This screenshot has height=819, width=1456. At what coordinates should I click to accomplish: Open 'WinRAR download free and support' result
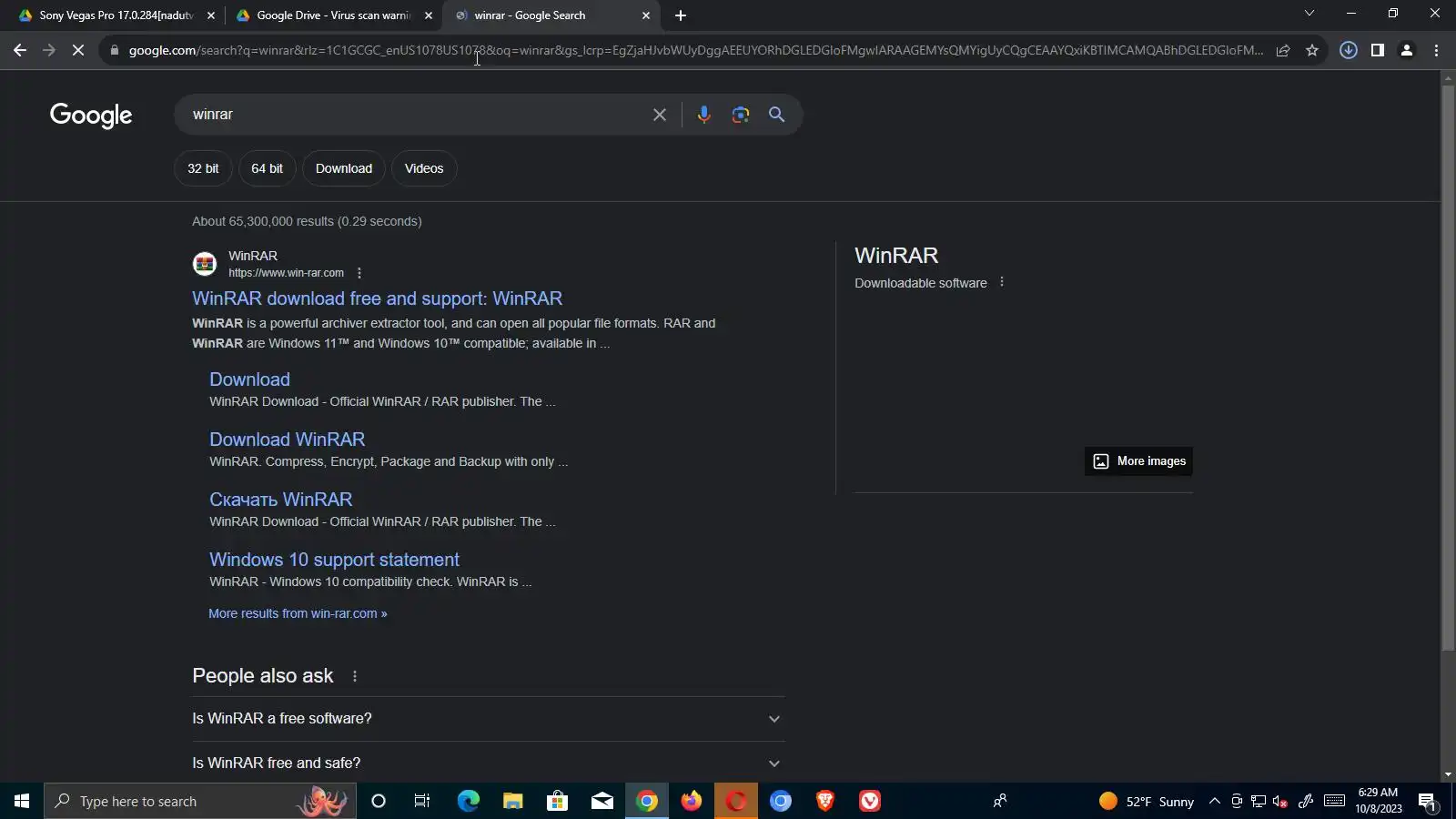(377, 298)
